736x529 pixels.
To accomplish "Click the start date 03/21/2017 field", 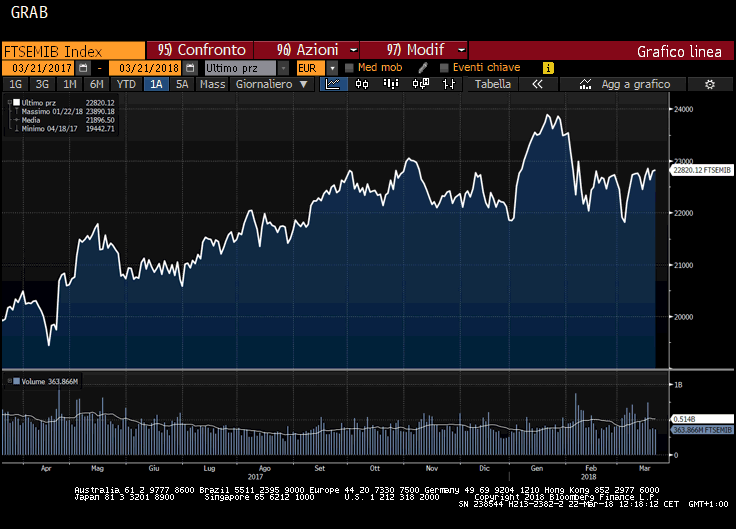I will [x=39, y=68].
